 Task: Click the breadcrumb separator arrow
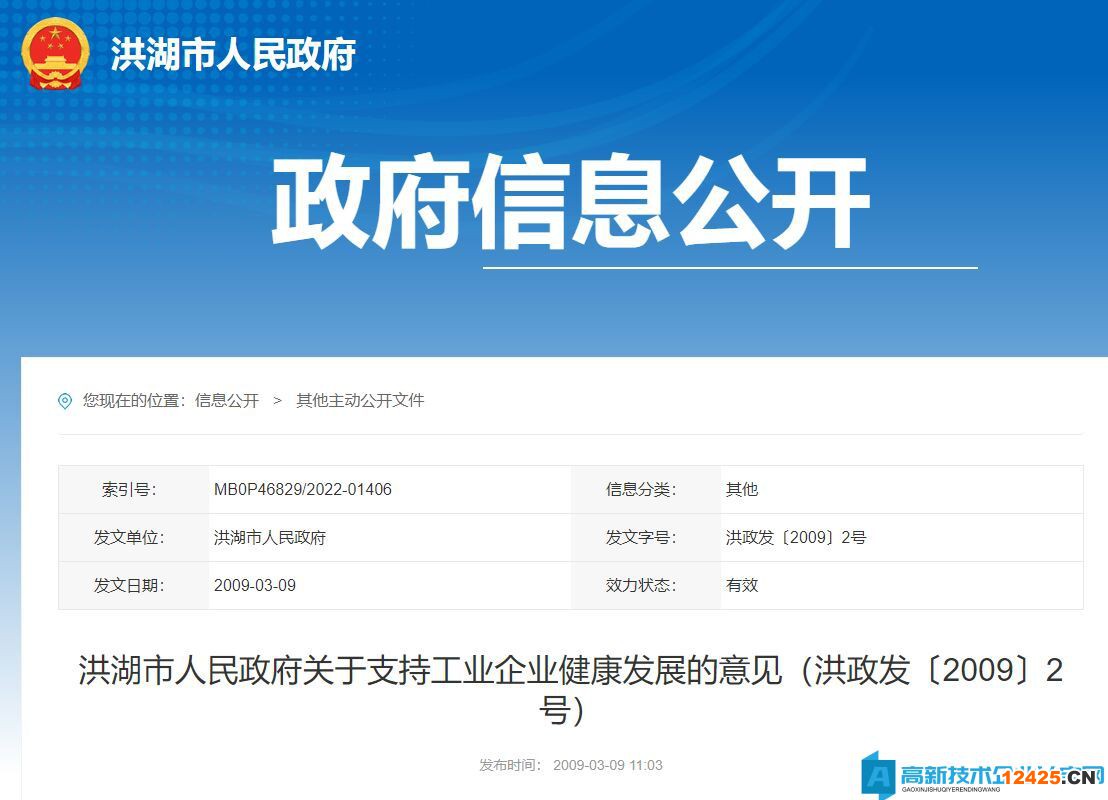coord(278,400)
